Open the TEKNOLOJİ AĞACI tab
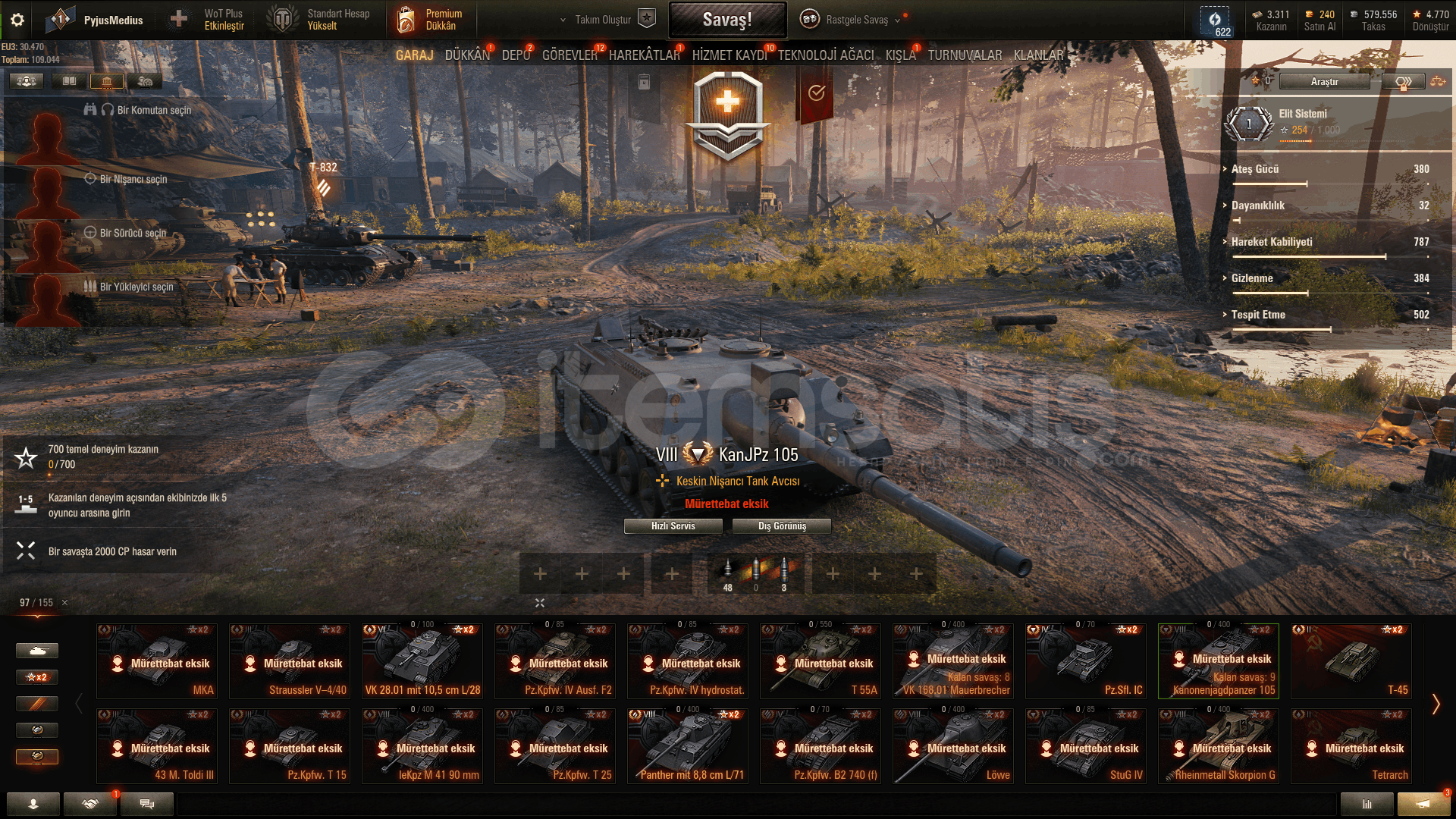Screen dimensions: 1456x819 pyautogui.click(x=826, y=55)
